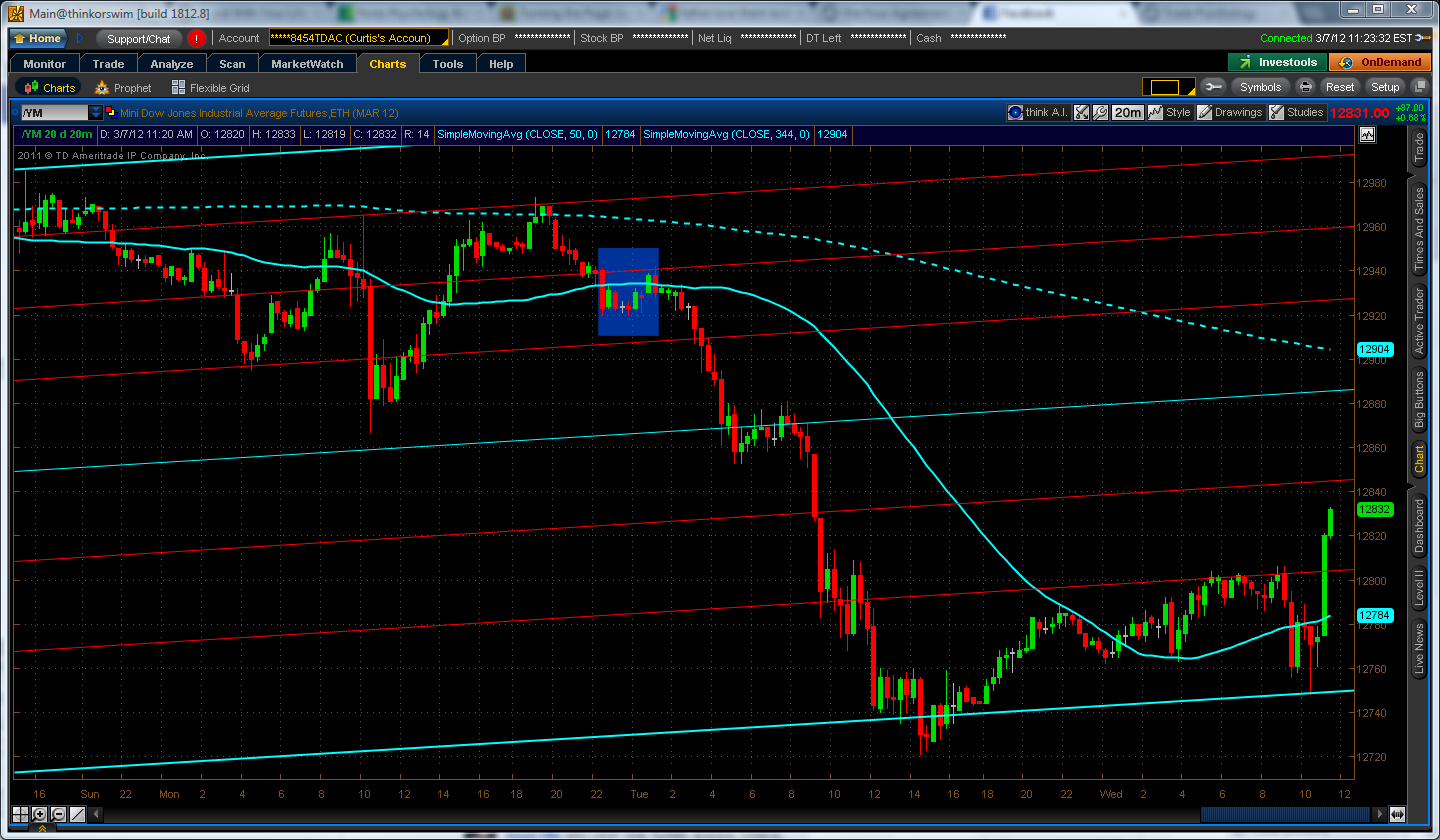Open the yellow-outlined grid layout dropdown
Viewport: 1440px width, 840px height.
click(1169, 87)
